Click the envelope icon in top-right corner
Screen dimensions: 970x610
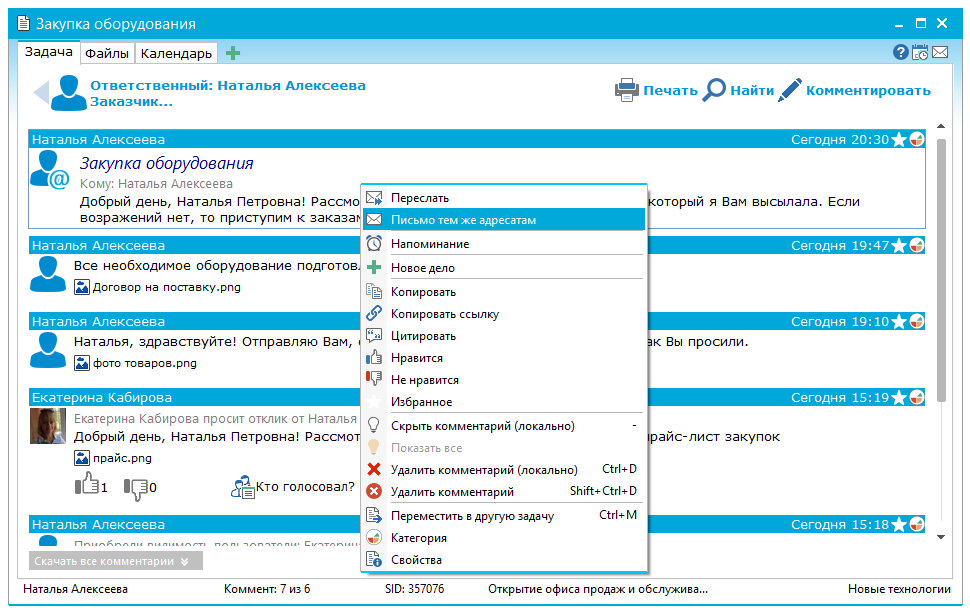pyautogui.click(x=940, y=53)
